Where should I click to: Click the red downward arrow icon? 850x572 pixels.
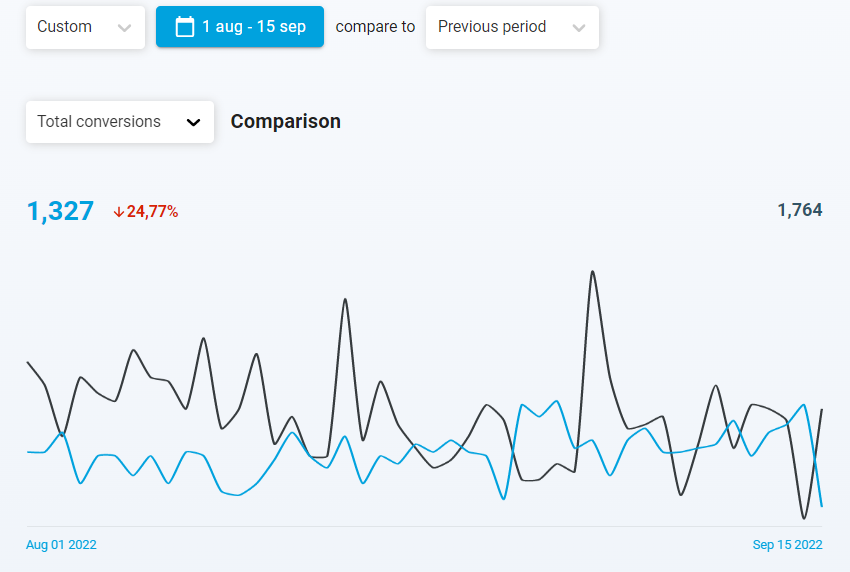pos(118,212)
